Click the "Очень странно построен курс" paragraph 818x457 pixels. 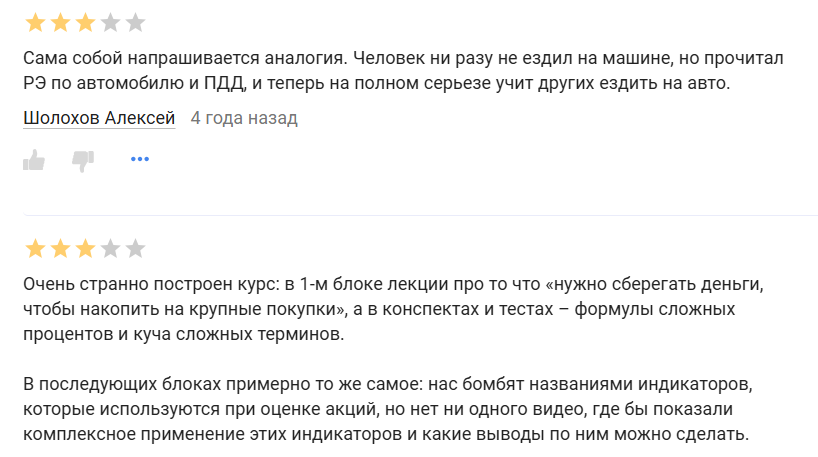(x=390, y=308)
